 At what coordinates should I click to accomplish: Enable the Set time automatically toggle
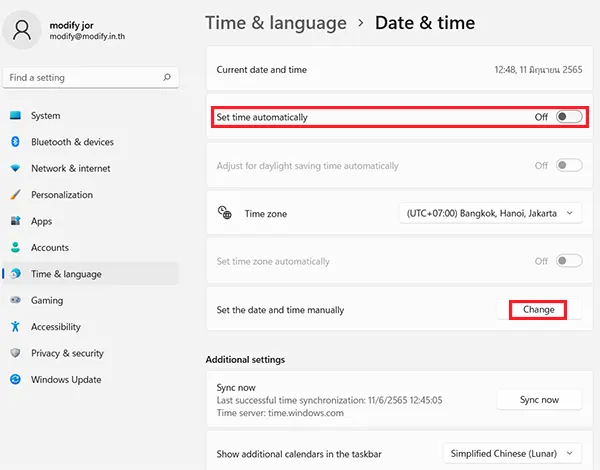[x=568, y=117]
